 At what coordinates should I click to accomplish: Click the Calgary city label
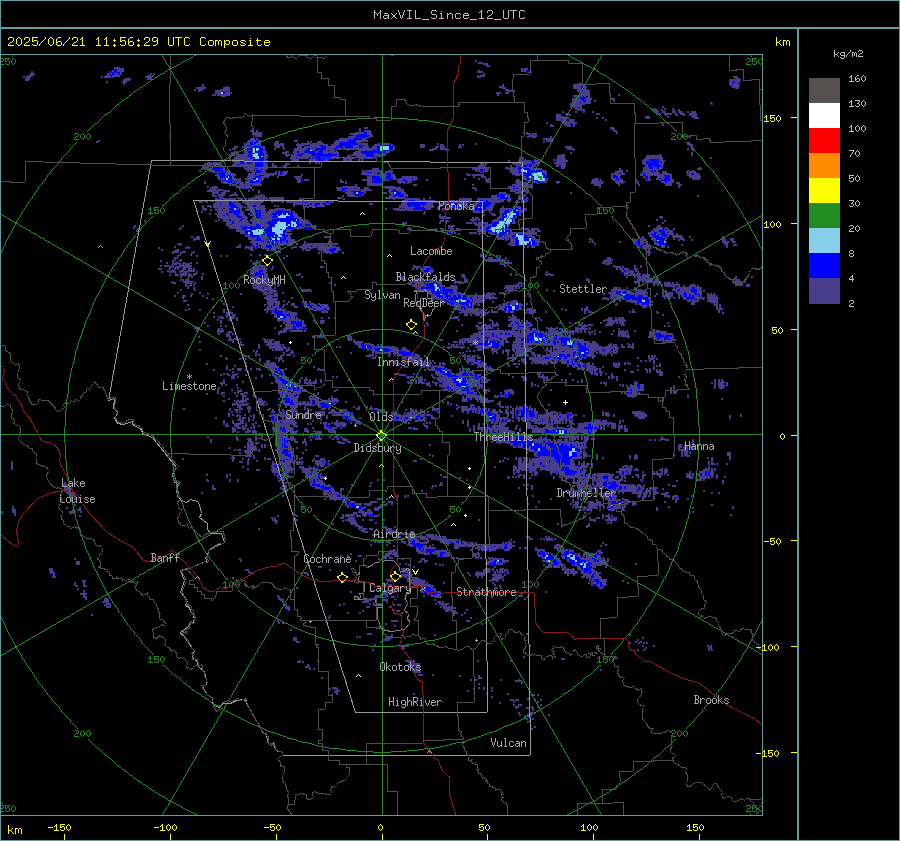click(390, 588)
